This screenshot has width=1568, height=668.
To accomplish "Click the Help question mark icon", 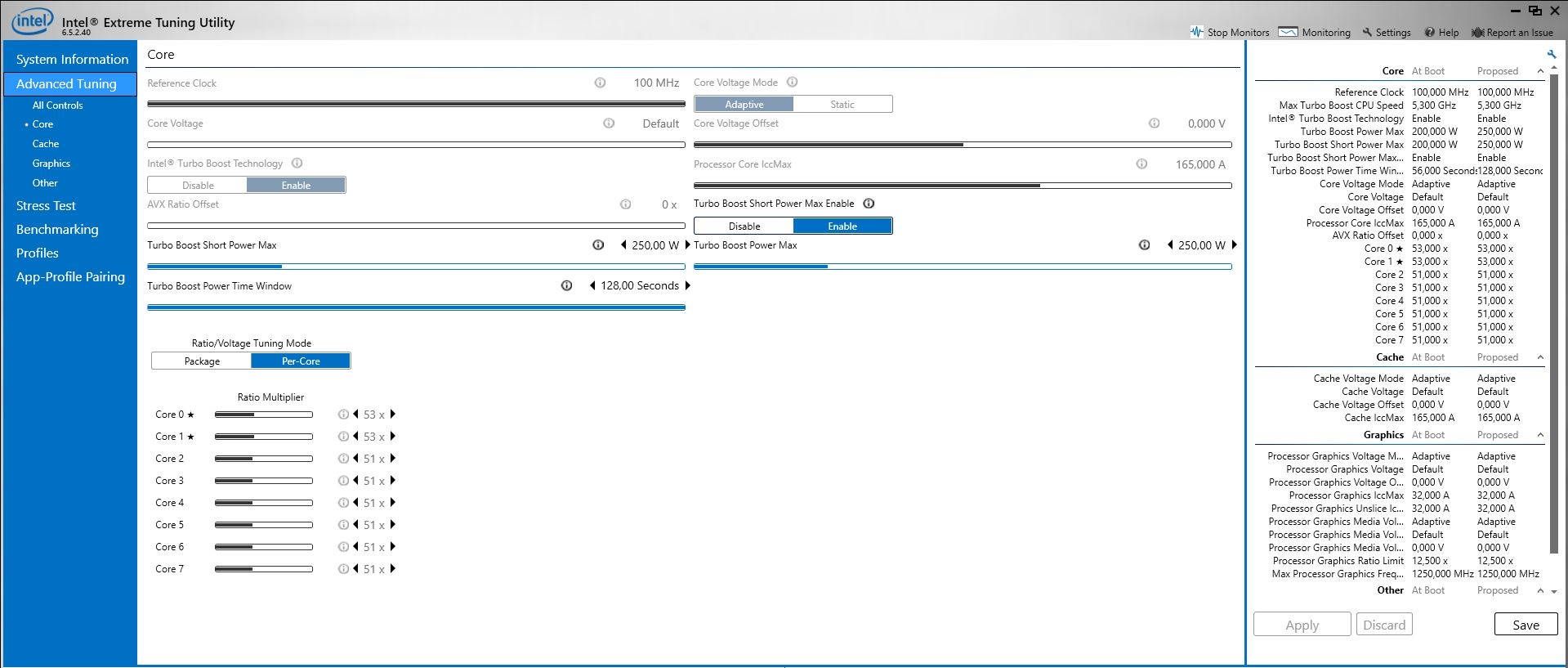I will click(1429, 33).
